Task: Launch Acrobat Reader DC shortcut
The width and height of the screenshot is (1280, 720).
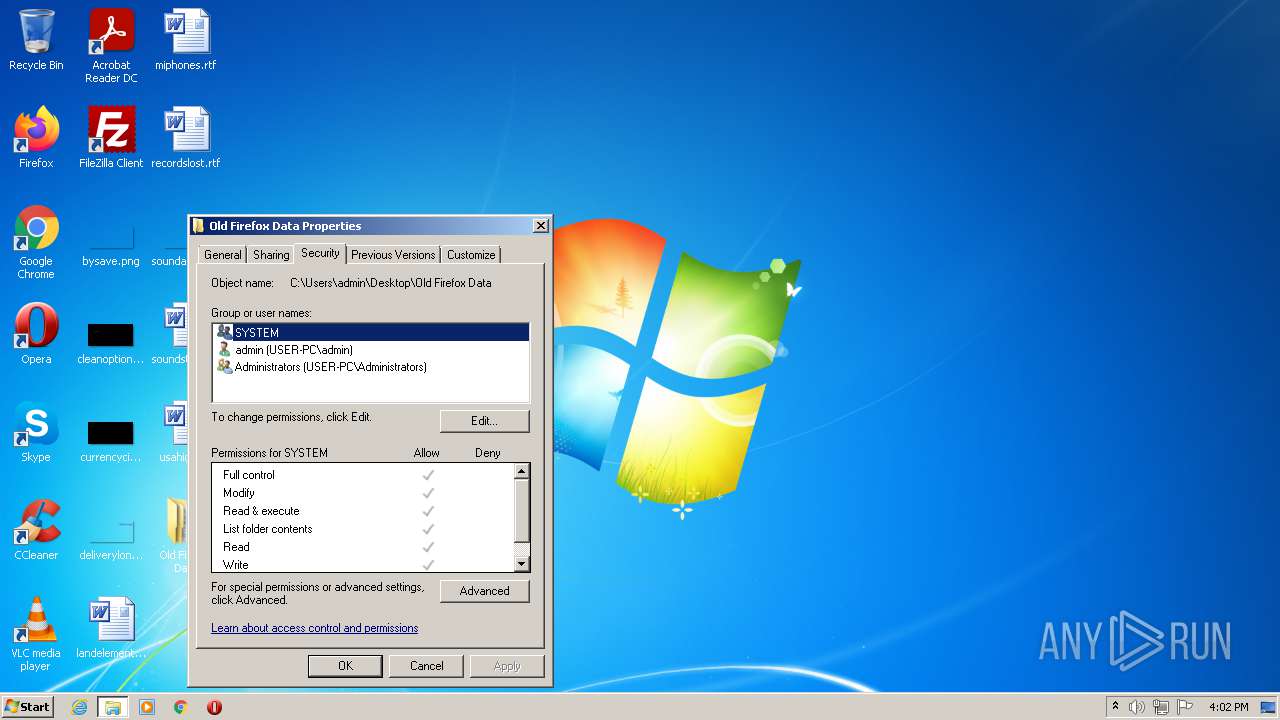Action: [111, 46]
